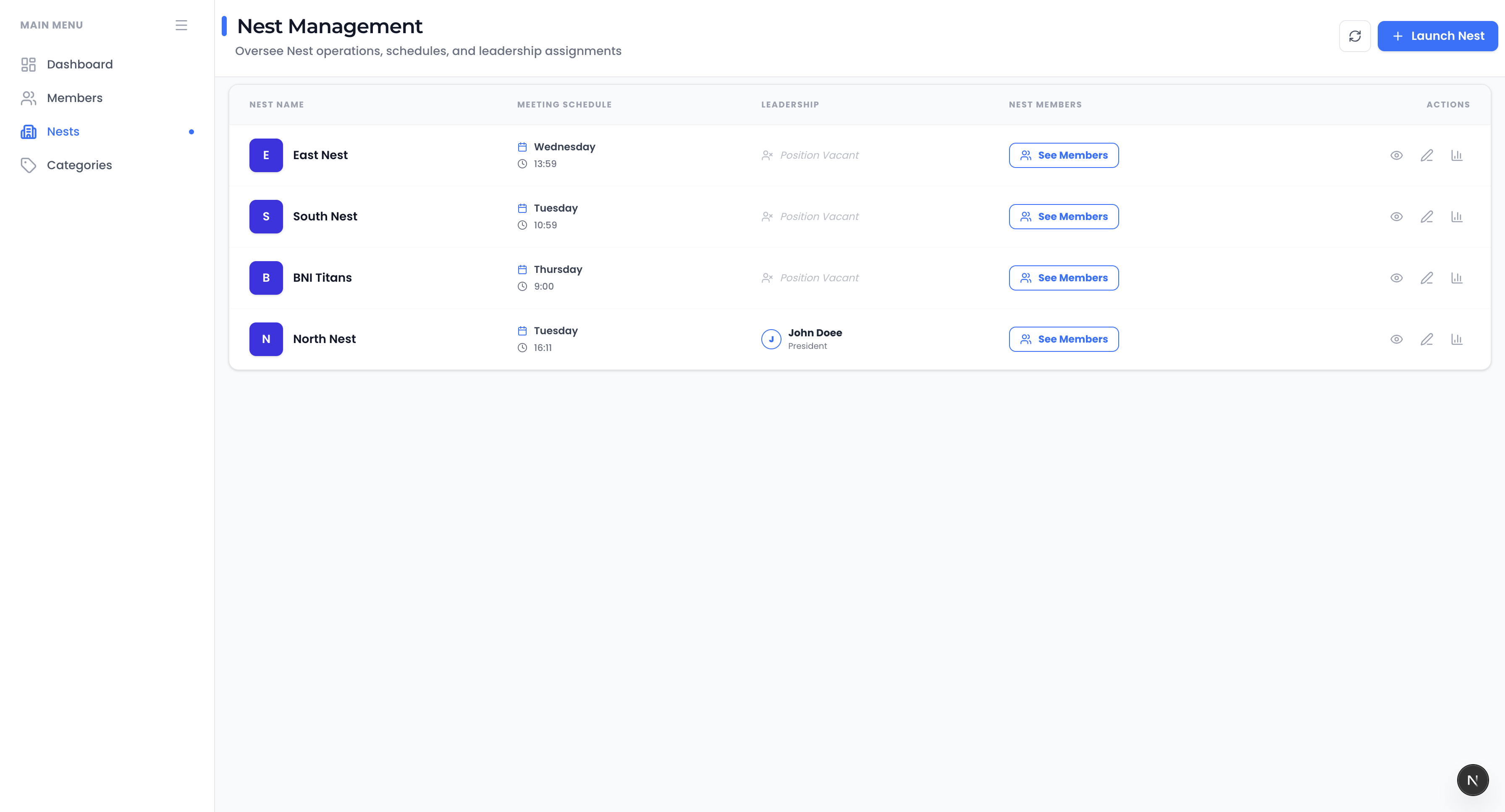View South Nest details eye icon
The image size is (1505, 812).
1396,217
